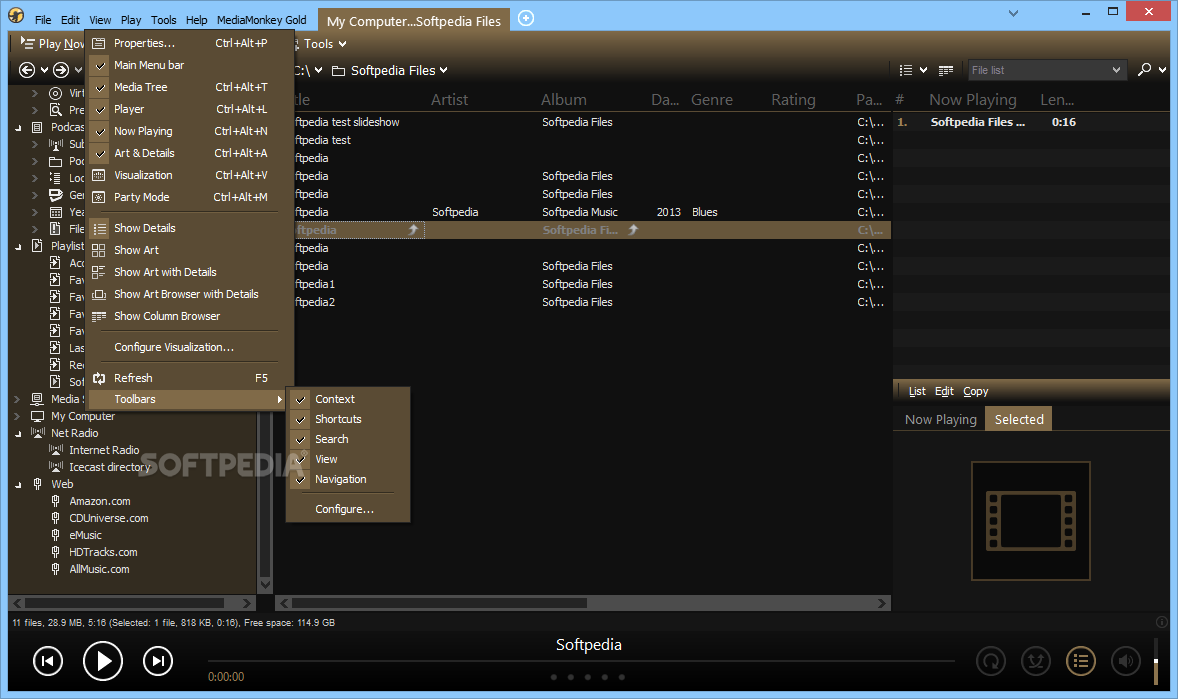Uncheck the Context toolbar
This screenshot has width=1178, height=699.
click(301, 399)
